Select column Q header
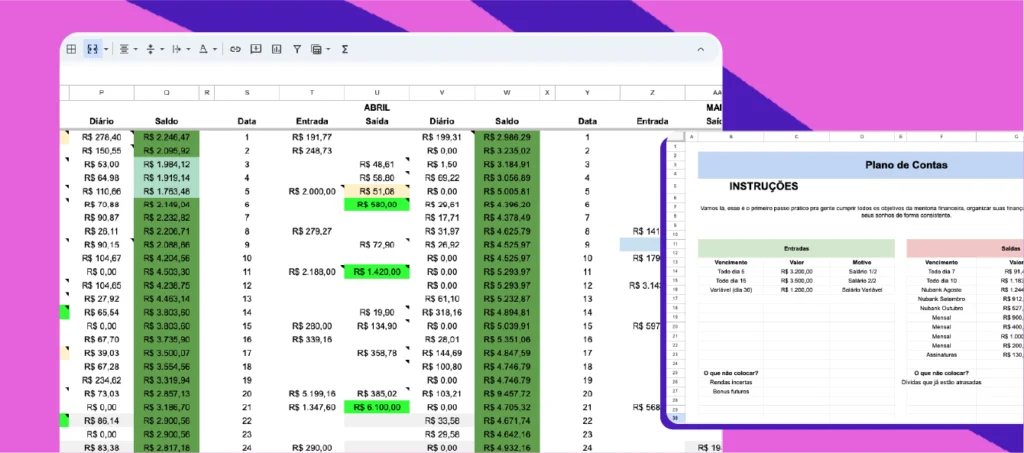 click(166, 93)
